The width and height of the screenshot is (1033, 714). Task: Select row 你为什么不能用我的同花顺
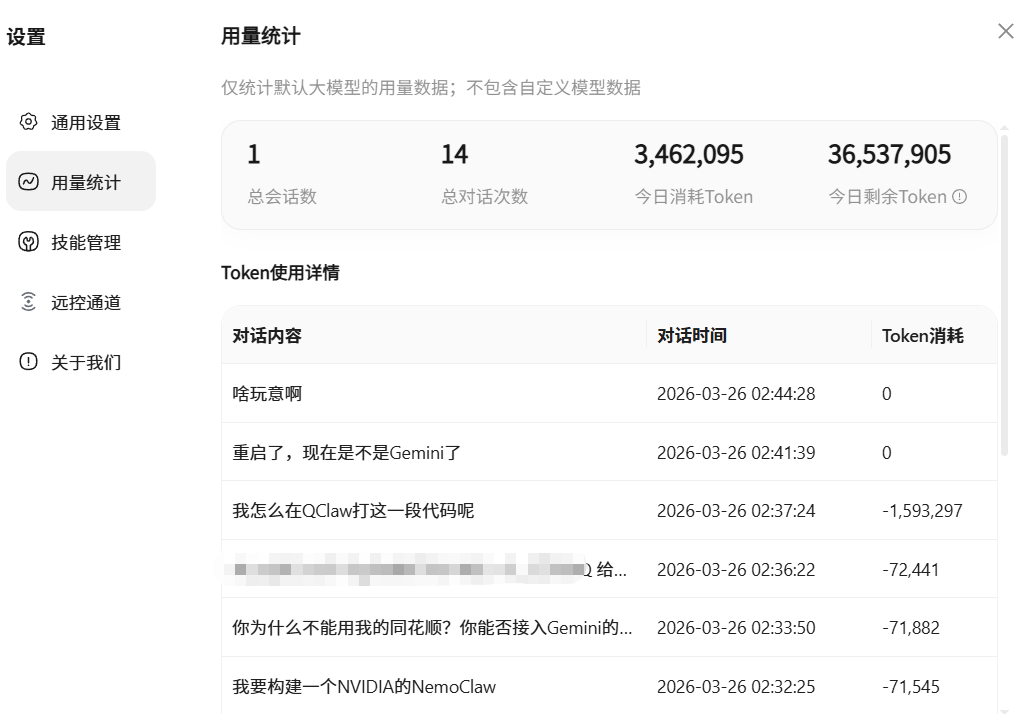tap(609, 627)
